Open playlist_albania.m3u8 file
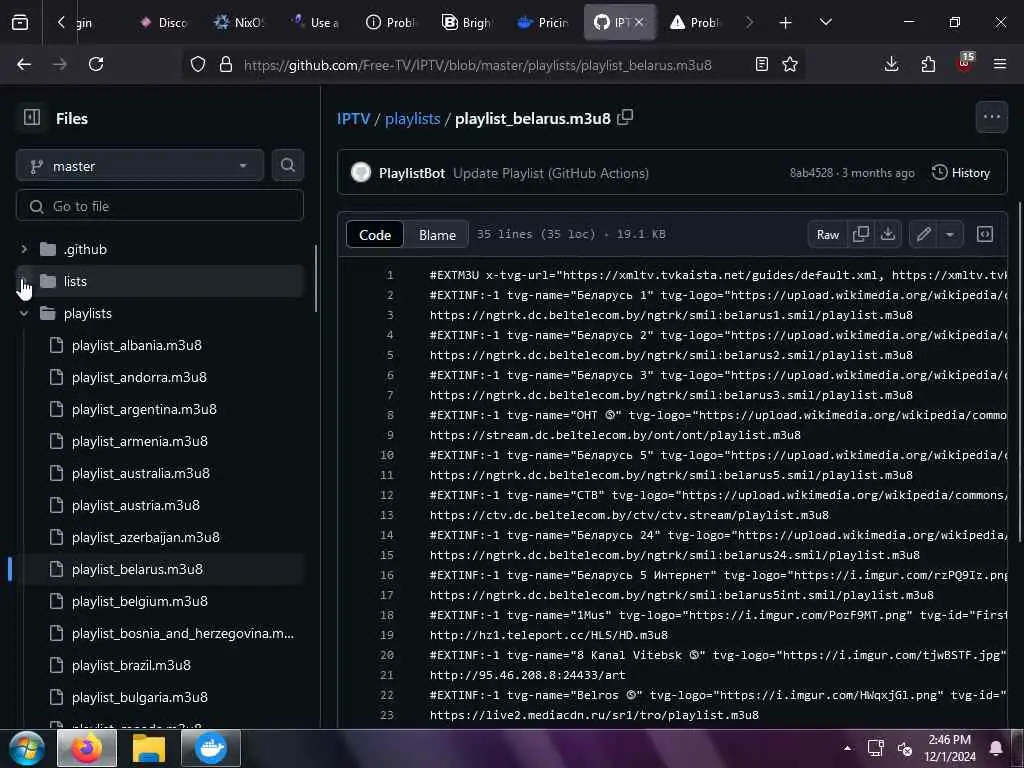The width and height of the screenshot is (1024, 768). coord(136,345)
